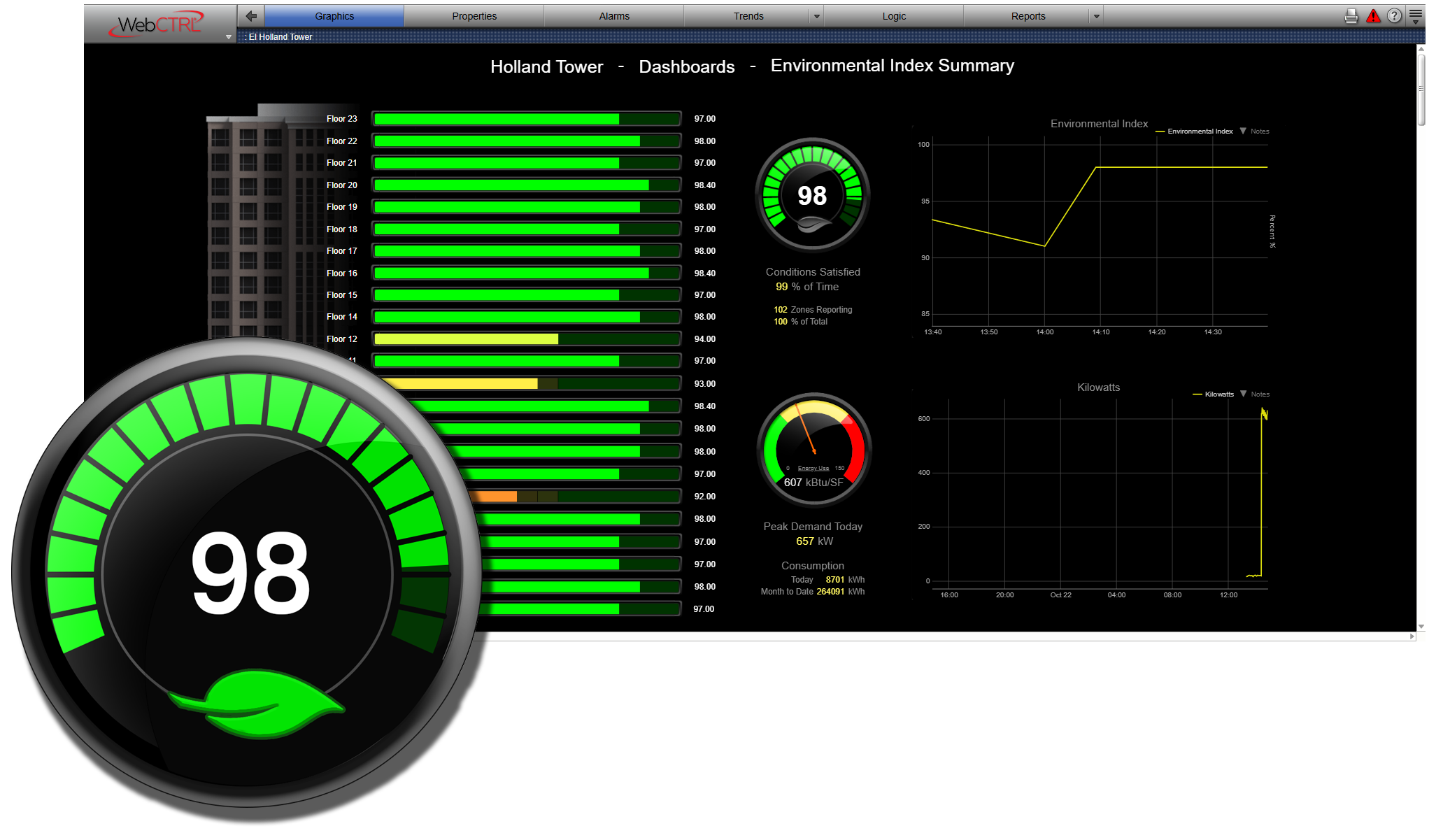Open the red alarm warning icon

pyautogui.click(x=1373, y=16)
